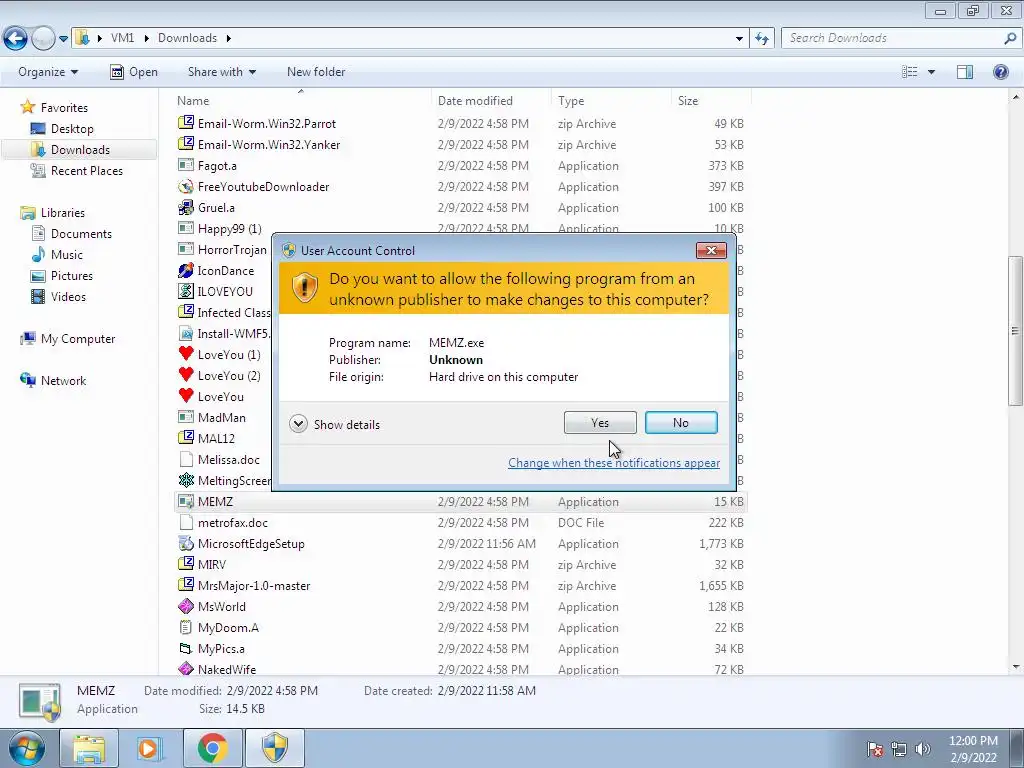
Task: Open Change when these notifications appear link
Action: pyautogui.click(x=614, y=463)
